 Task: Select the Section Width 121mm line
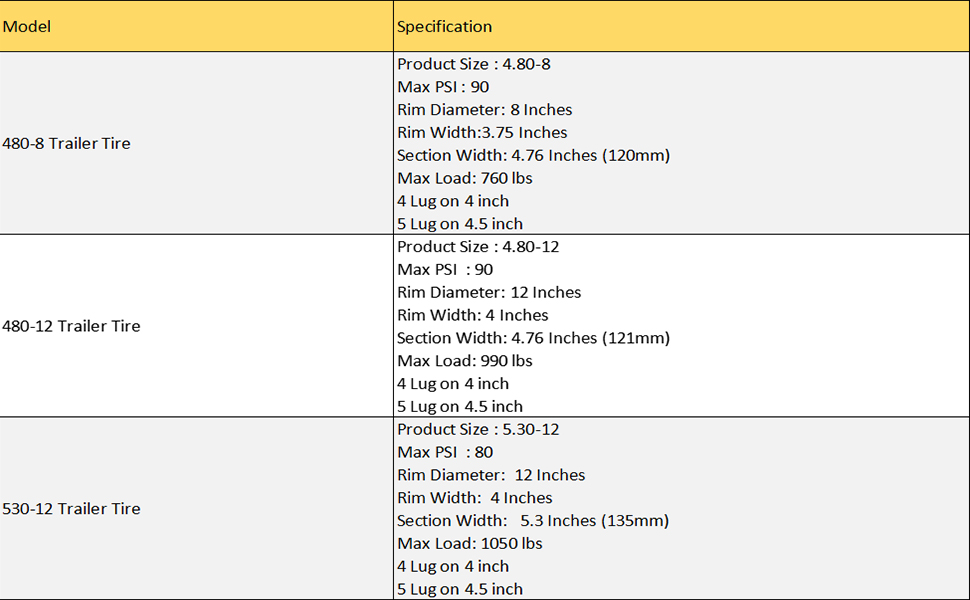point(533,339)
